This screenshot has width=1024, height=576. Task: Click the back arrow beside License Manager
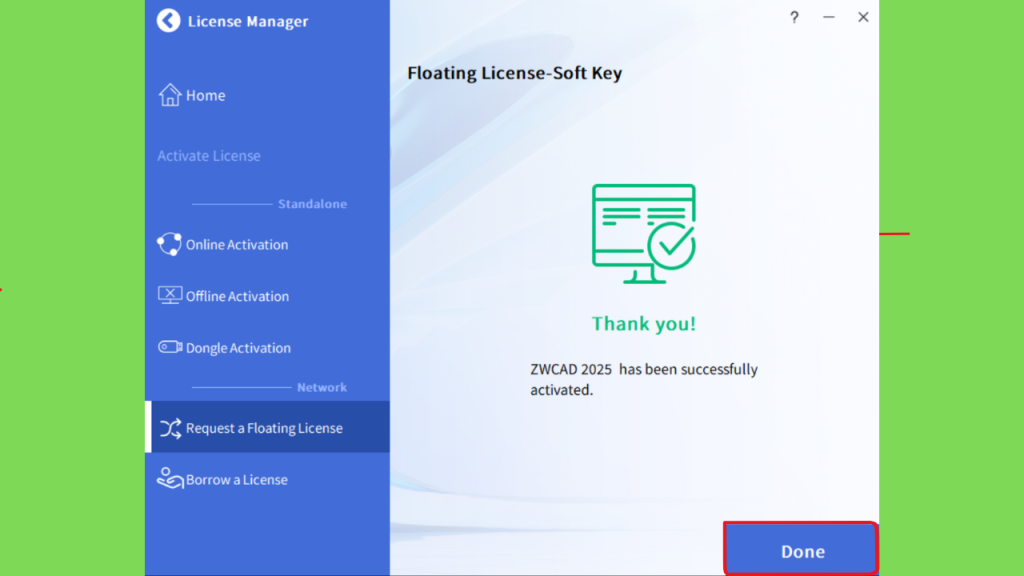[x=168, y=21]
